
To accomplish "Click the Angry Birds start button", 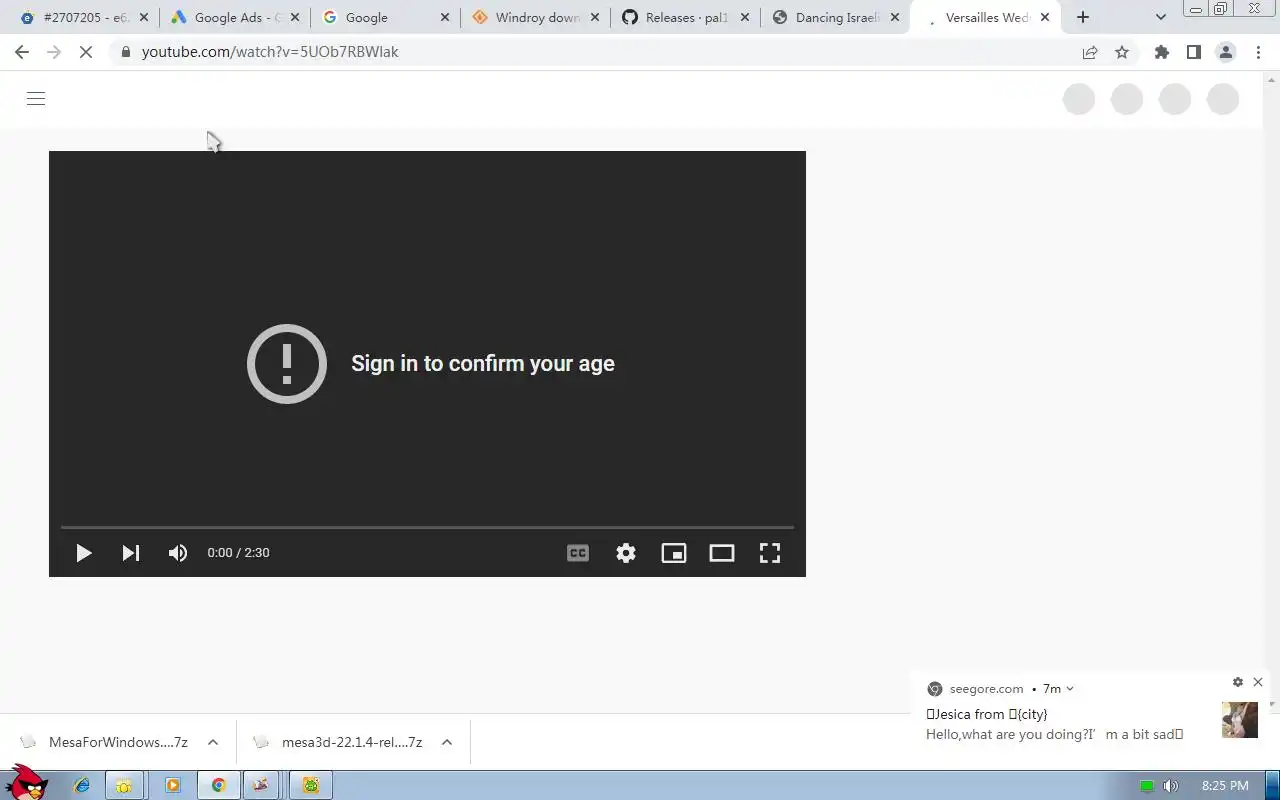I will pos(26,783).
